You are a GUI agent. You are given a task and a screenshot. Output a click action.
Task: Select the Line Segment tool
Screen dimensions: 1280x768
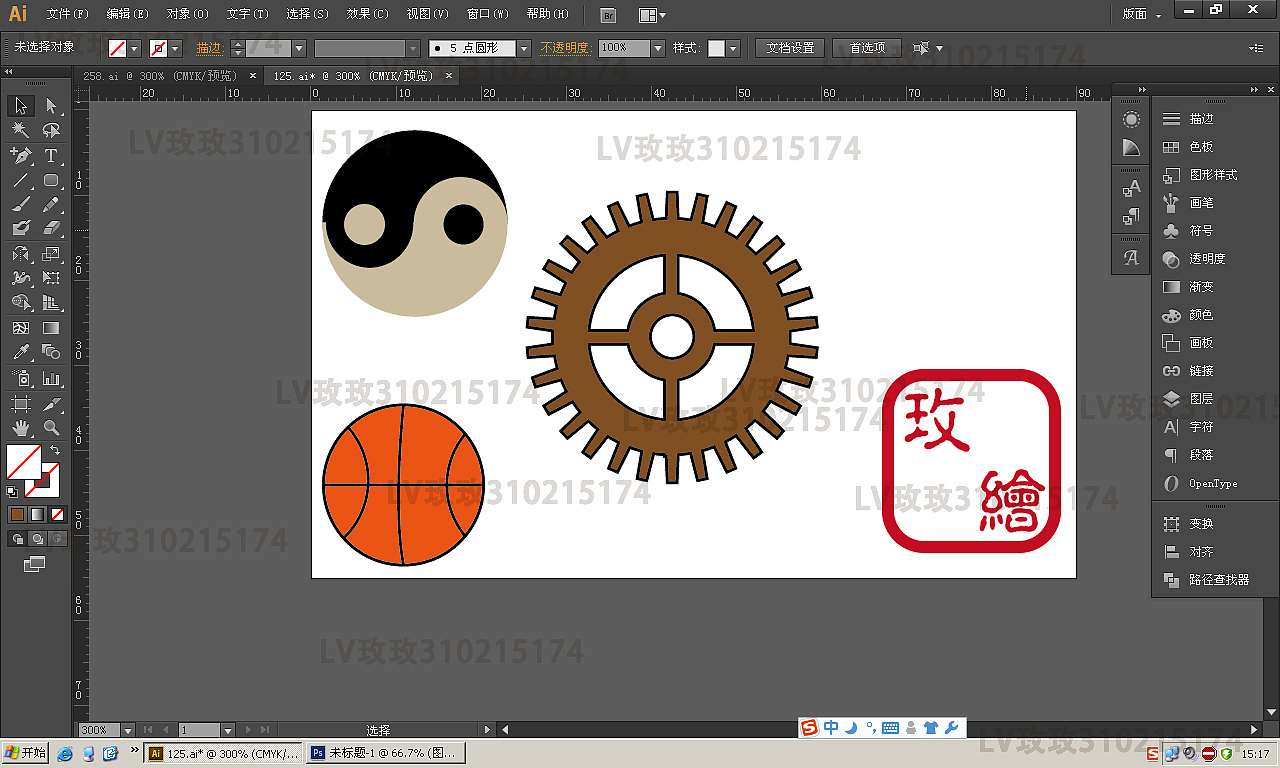[x=21, y=181]
